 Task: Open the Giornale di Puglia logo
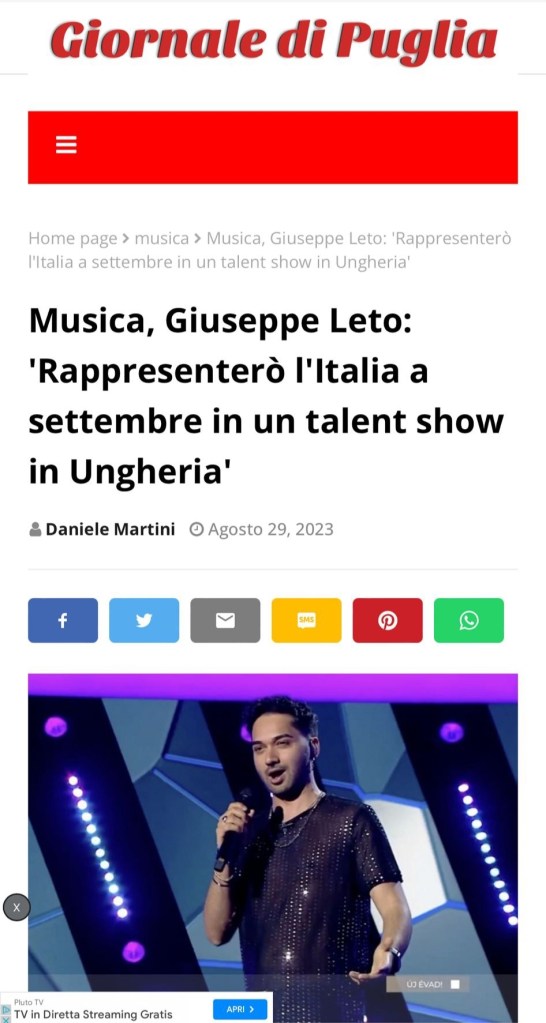coord(274,40)
